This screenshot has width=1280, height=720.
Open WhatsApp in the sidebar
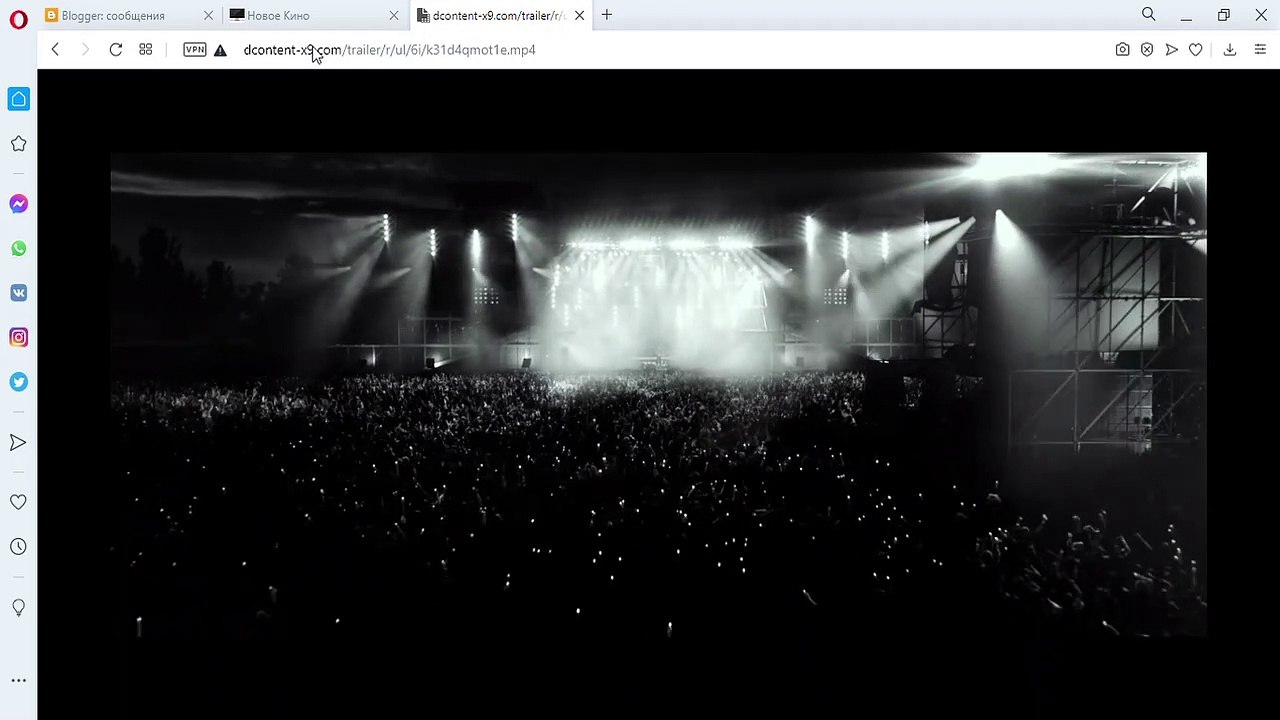[x=19, y=249]
